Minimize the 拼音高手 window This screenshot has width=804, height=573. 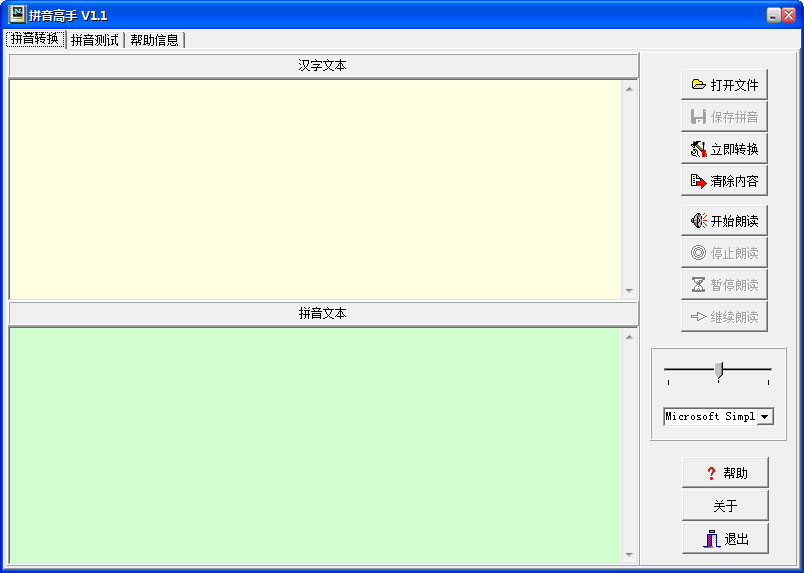coord(773,15)
